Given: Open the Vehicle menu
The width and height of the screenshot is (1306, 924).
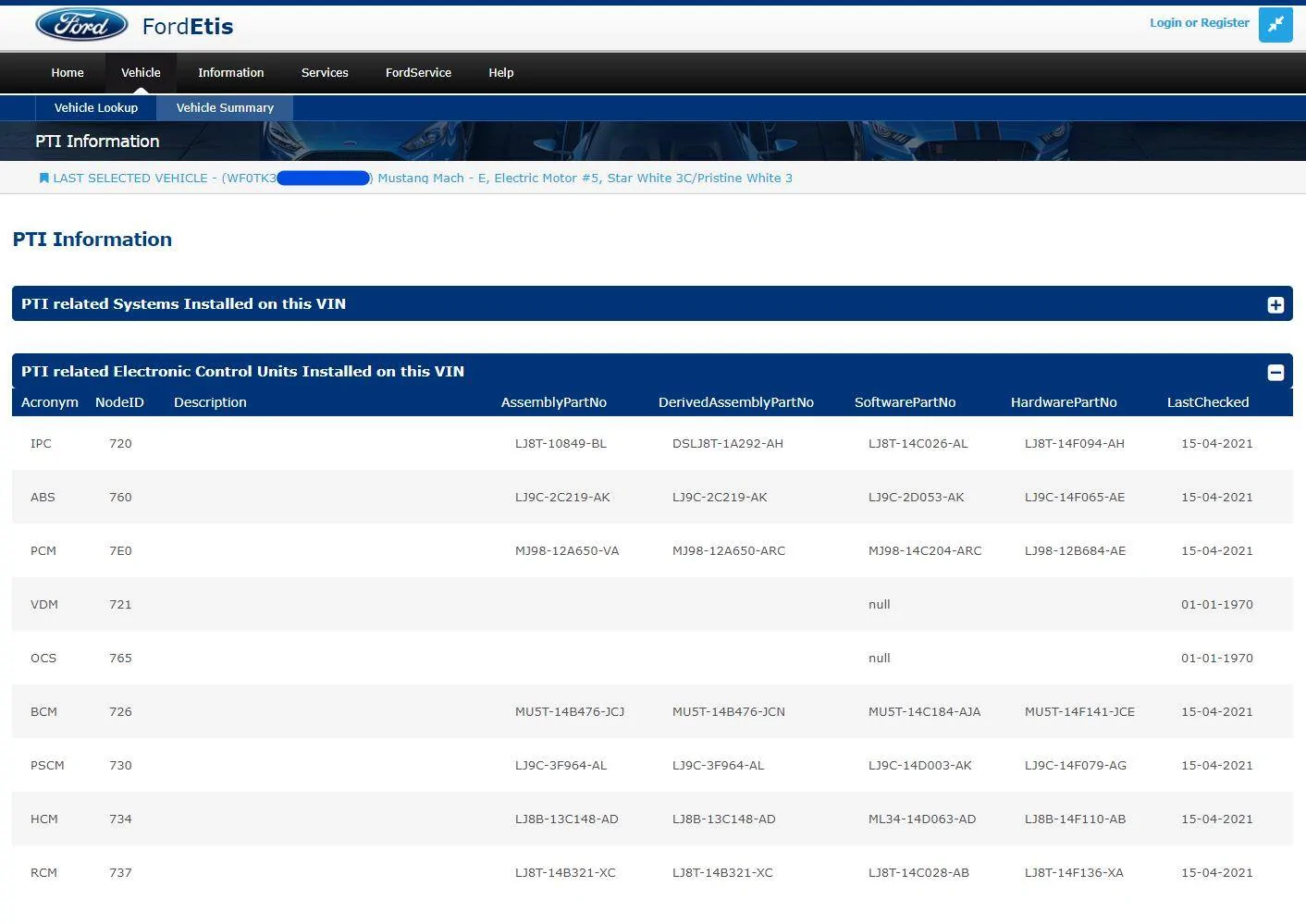Looking at the screenshot, I should 141,72.
